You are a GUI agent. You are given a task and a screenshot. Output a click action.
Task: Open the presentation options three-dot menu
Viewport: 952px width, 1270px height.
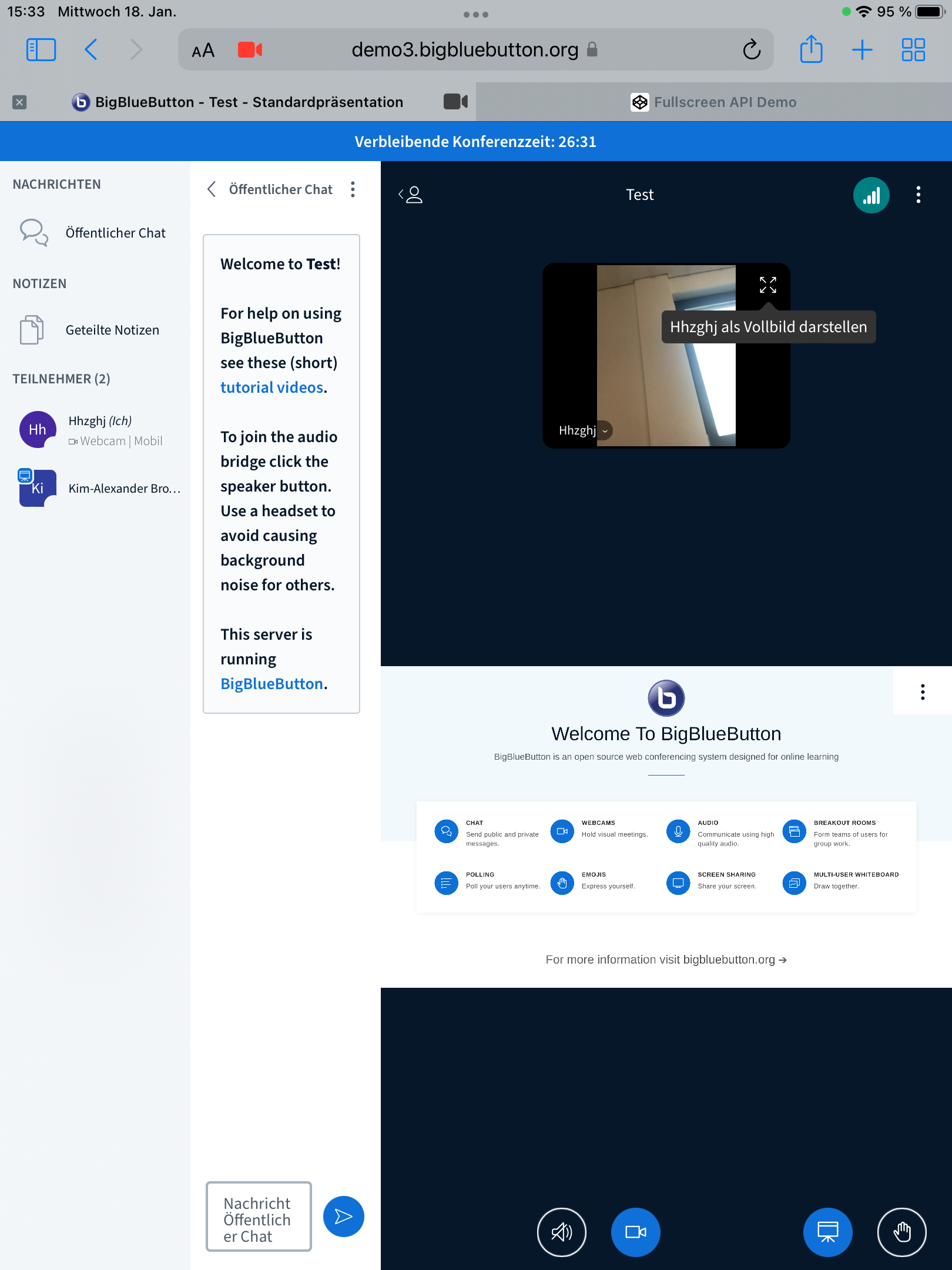click(923, 692)
